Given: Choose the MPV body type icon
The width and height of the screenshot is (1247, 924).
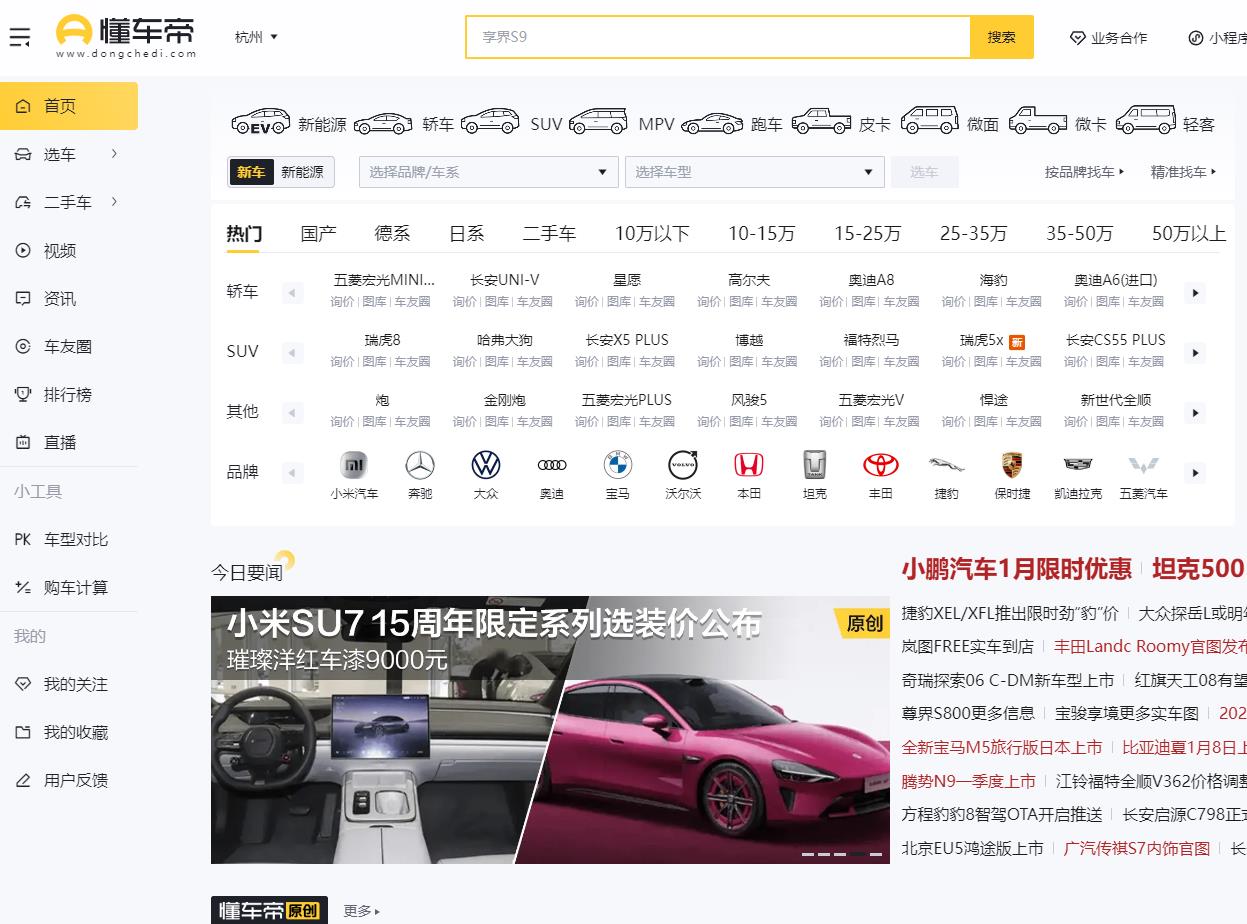Looking at the screenshot, I should tap(598, 123).
